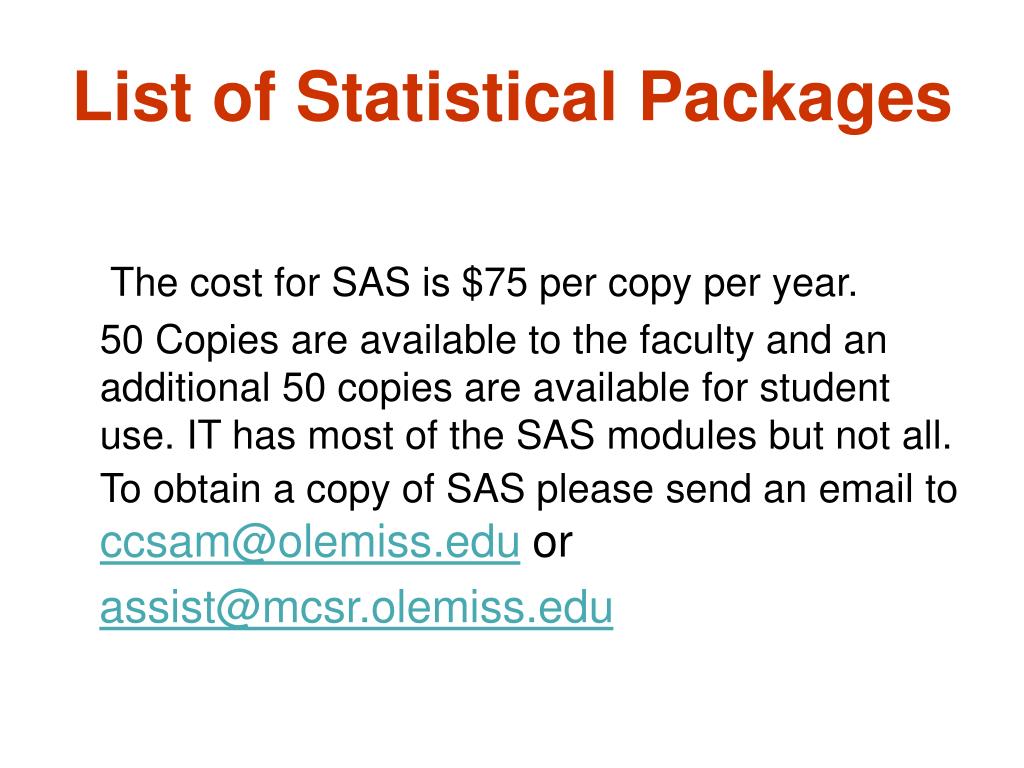This screenshot has height=768, width=1024.
Task: Click the word 'List' in the title
Action: [x=133, y=96]
